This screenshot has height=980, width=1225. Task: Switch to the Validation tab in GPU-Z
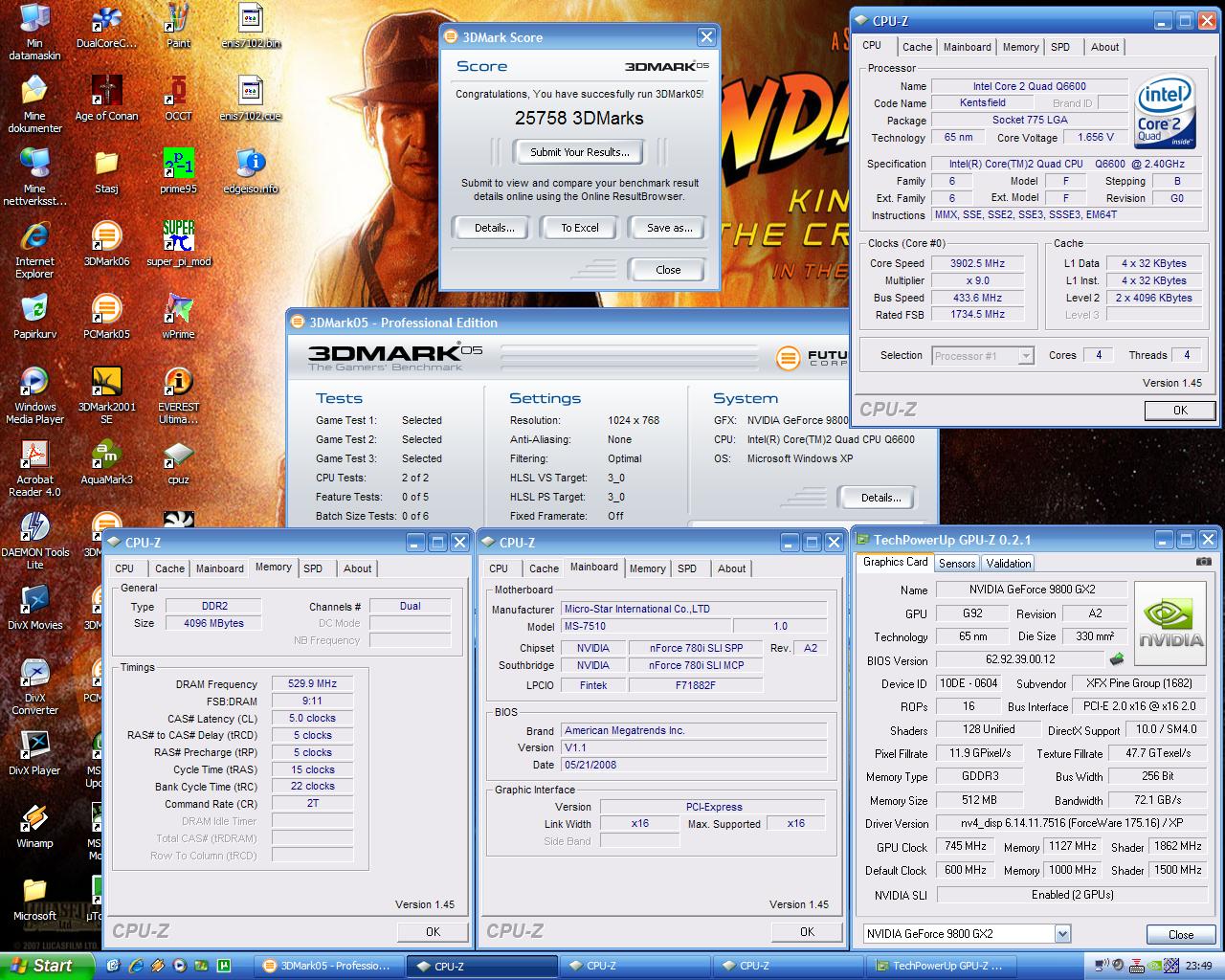coord(1009,563)
